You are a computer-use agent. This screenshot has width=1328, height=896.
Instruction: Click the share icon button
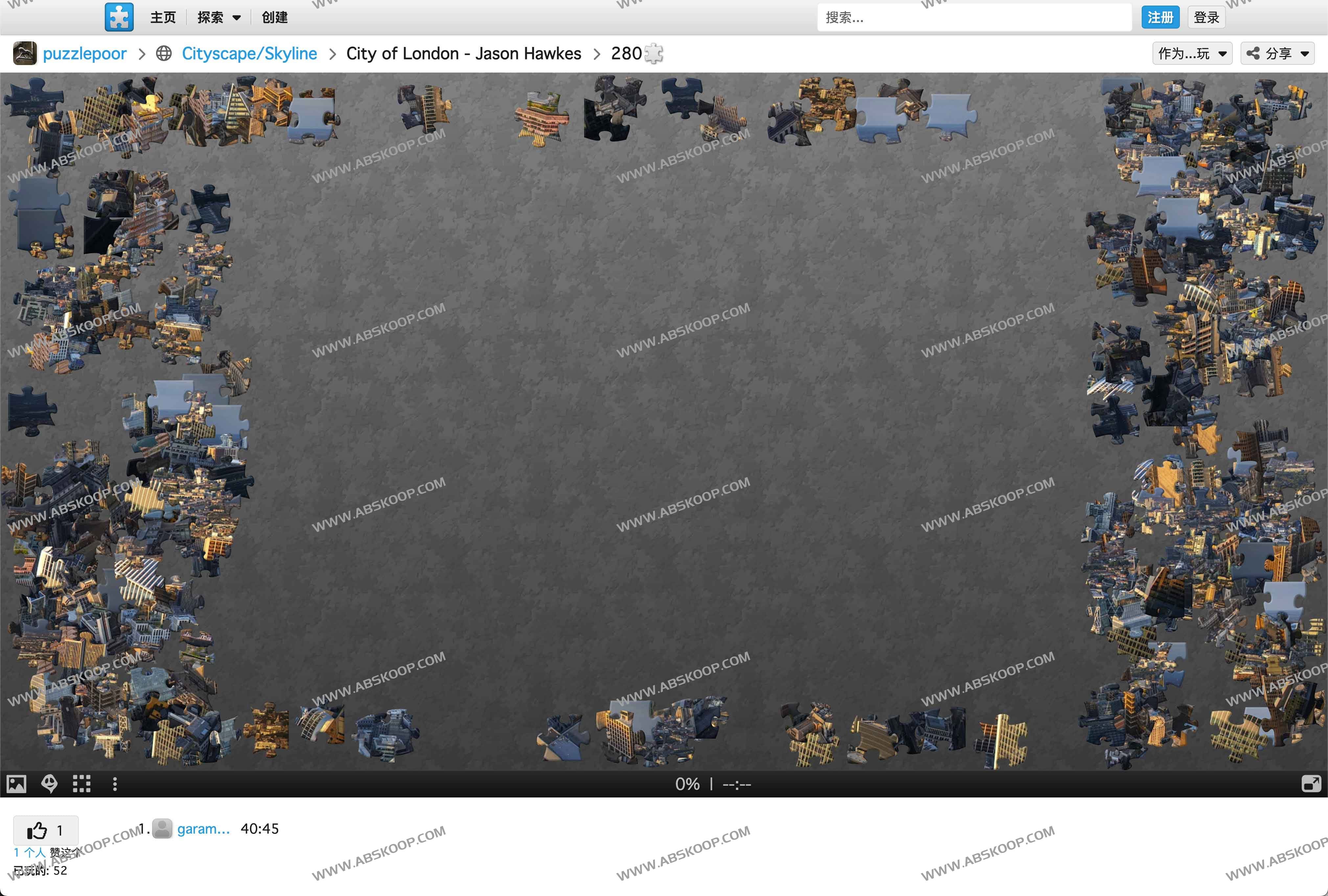[1253, 53]
